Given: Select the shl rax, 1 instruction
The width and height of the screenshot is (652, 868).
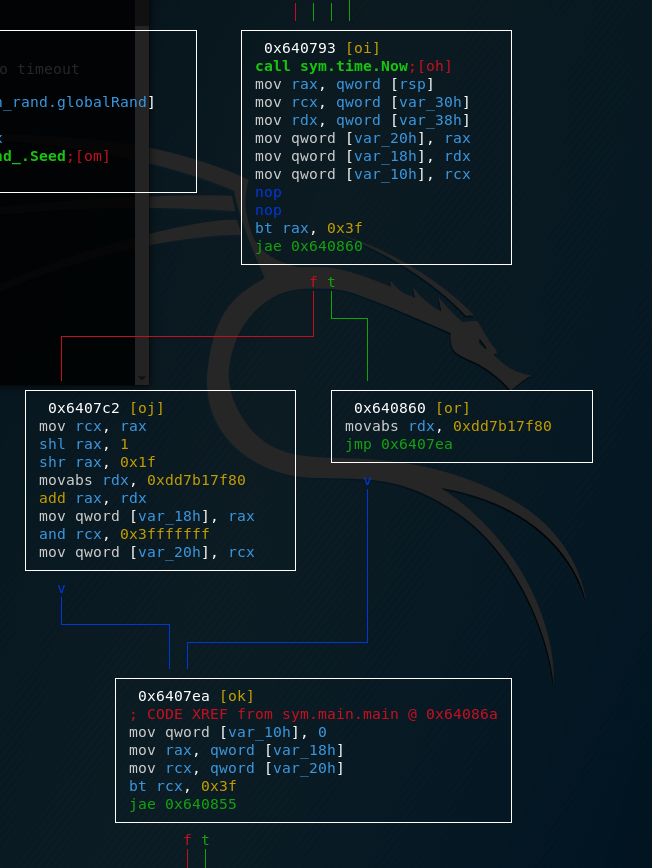Looking at the screenshot, I should click(x=84, y=445).
